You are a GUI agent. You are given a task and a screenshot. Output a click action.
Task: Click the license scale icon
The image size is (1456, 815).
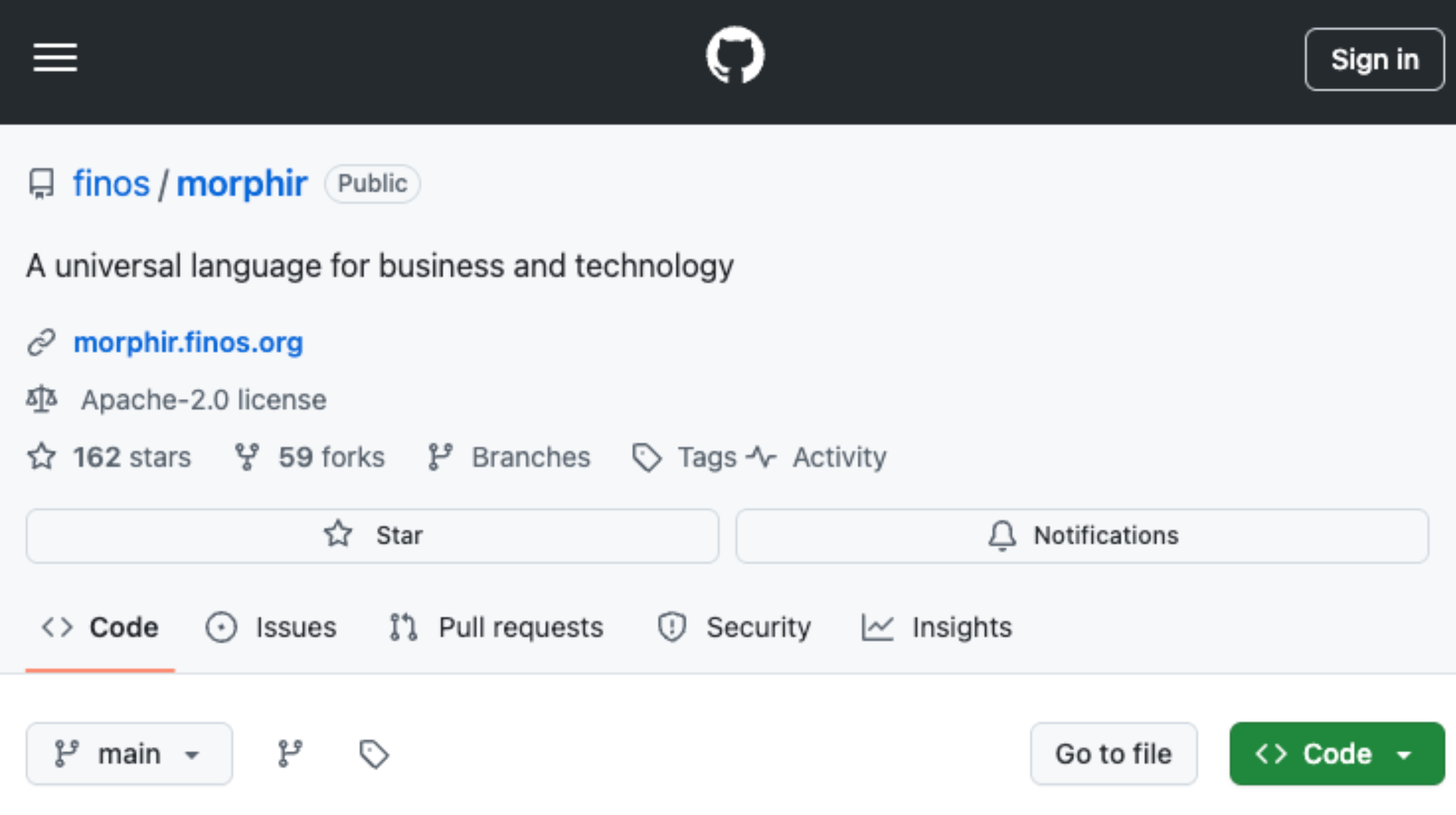41,399
